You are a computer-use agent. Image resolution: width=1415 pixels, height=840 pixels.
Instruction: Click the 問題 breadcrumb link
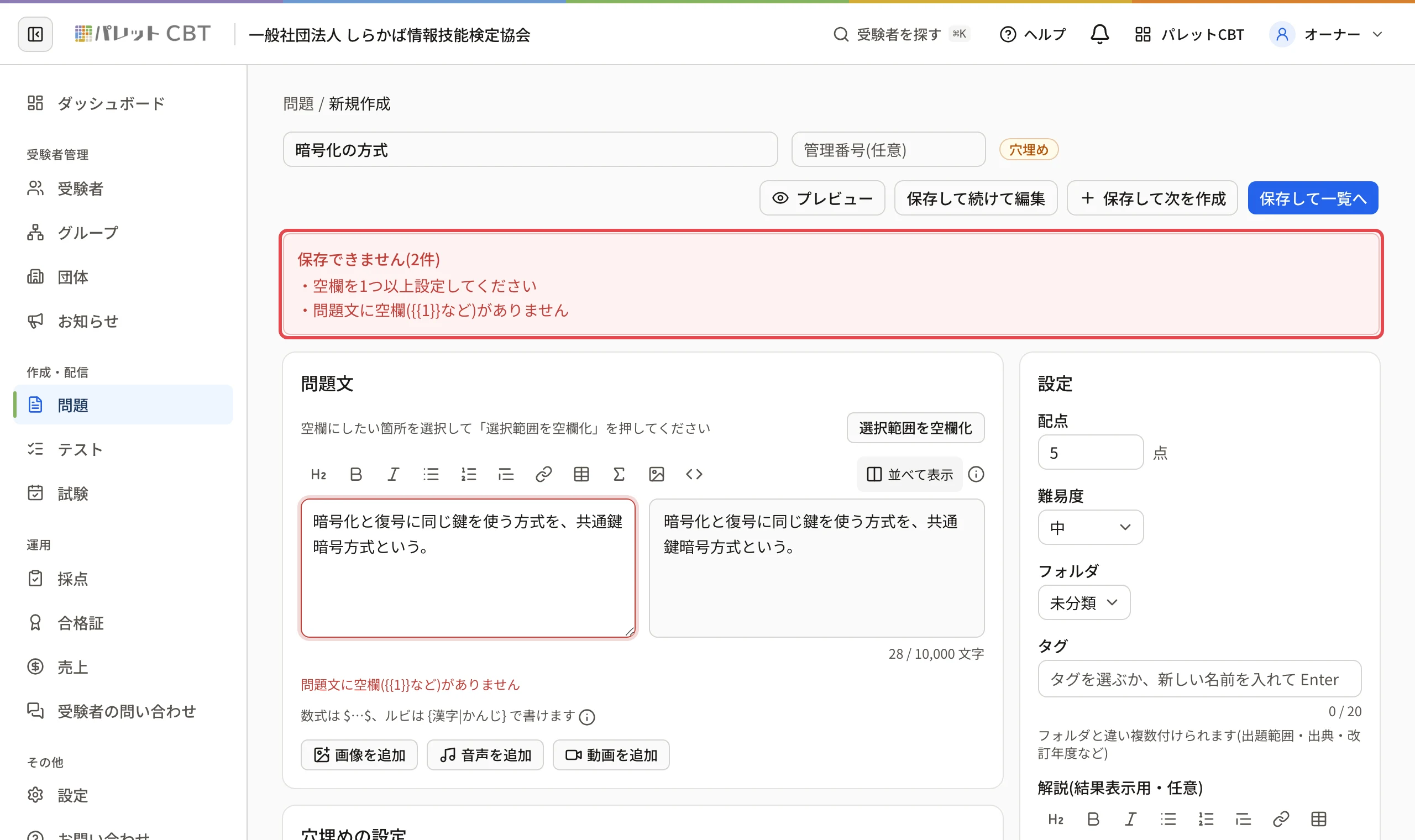298,103
